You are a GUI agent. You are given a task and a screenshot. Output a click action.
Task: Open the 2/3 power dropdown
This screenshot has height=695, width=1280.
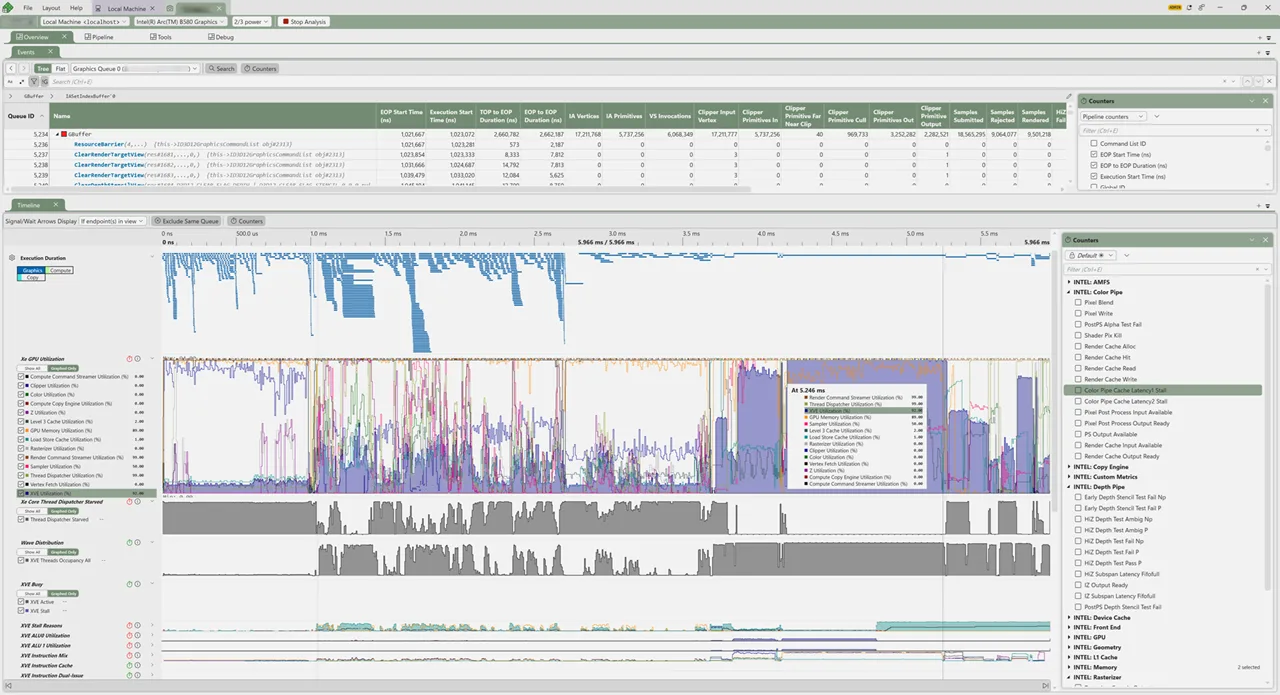click(251, 21)
